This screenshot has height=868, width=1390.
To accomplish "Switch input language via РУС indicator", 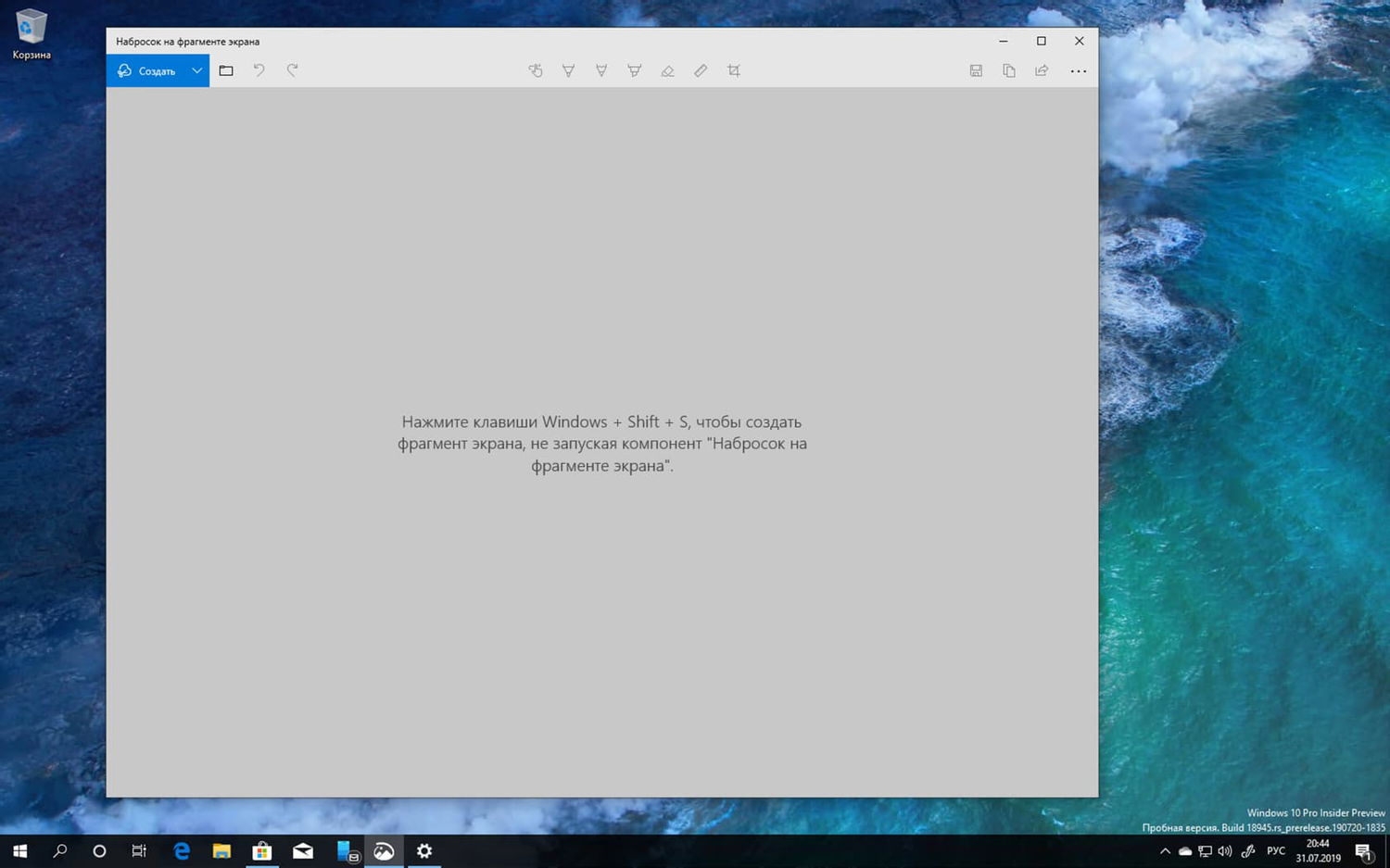I will point(1276,851).
